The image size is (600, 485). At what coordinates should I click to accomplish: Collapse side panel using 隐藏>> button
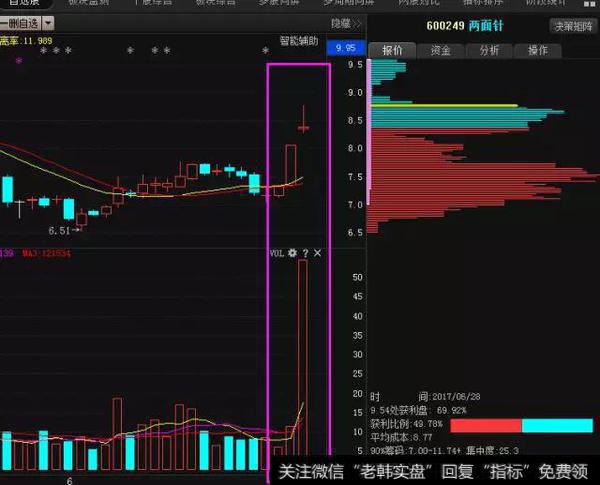[344, 23]
